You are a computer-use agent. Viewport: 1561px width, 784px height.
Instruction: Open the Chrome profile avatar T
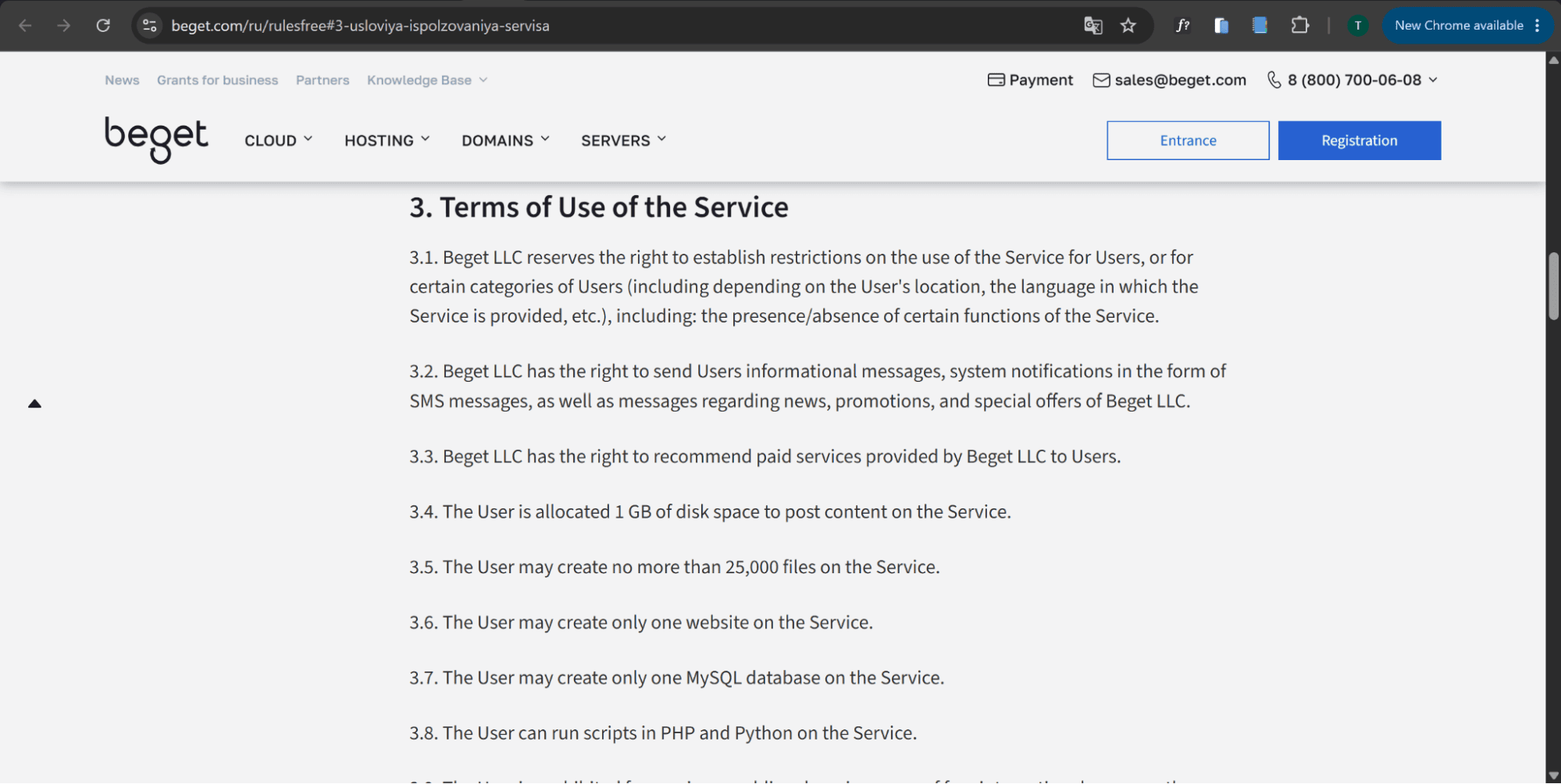point(1358,26)
